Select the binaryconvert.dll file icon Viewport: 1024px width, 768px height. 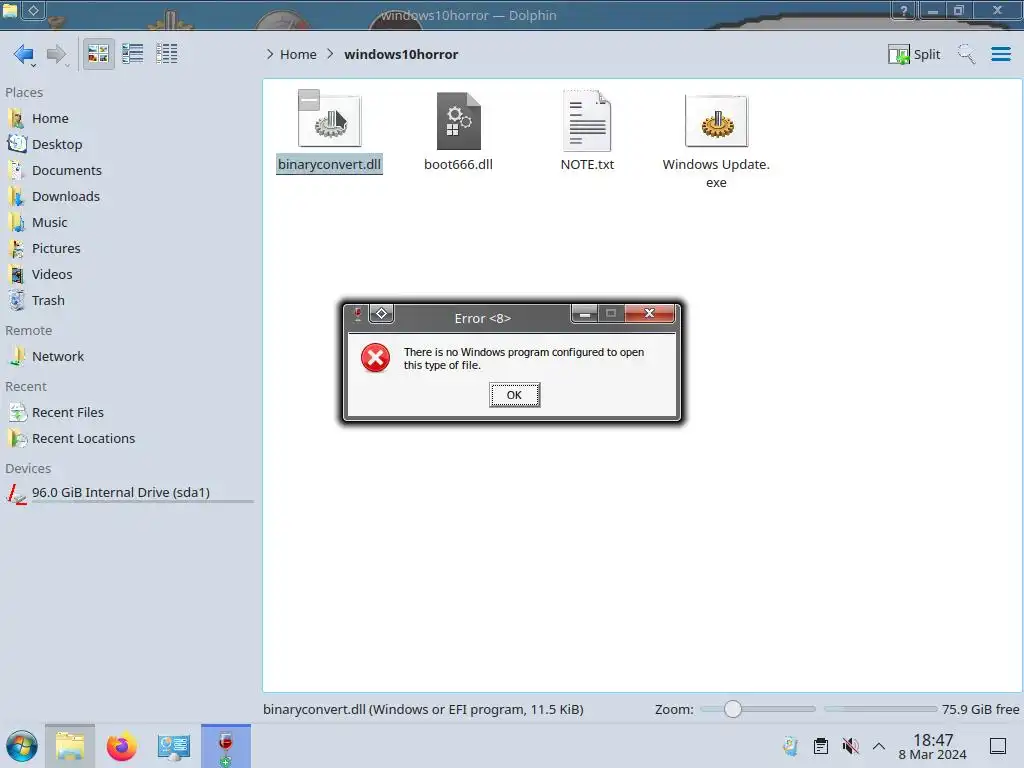pyautogui.click(x=330, y=121)
